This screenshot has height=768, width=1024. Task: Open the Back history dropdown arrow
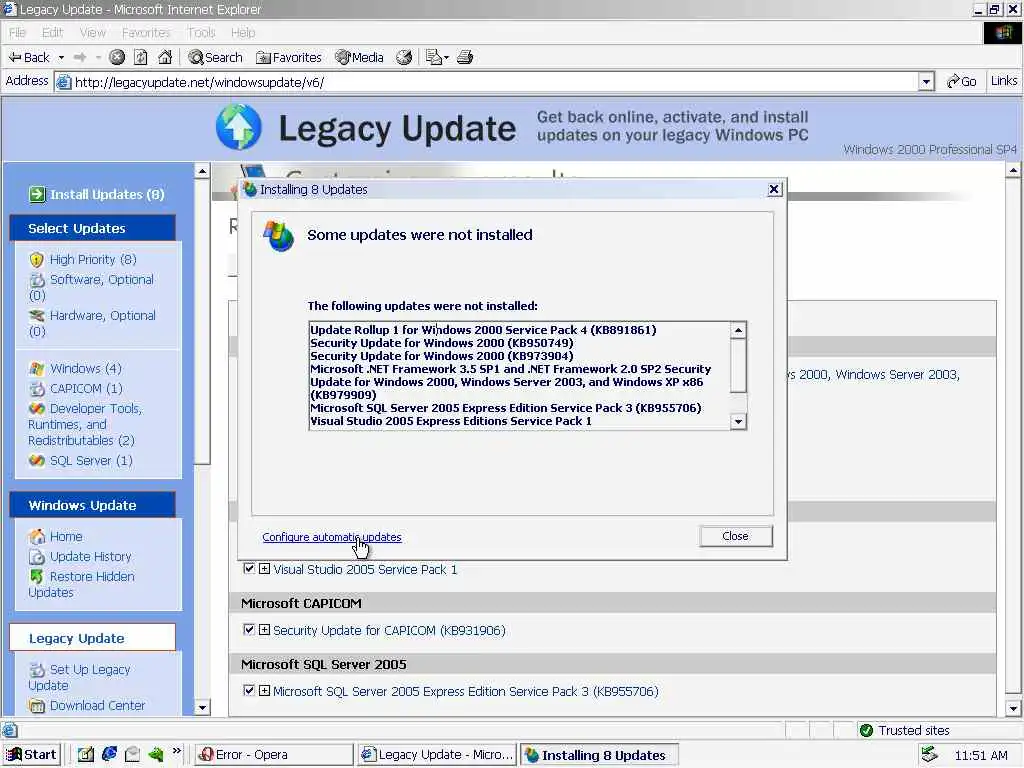(61, 57)
